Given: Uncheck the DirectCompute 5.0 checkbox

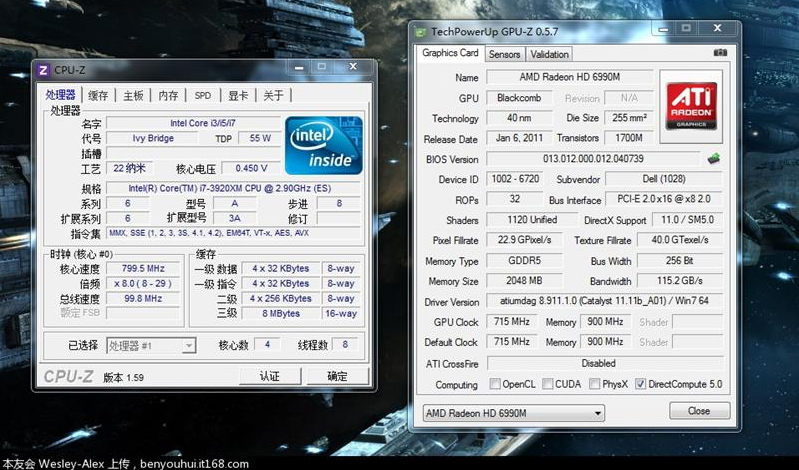Looking at the screenshot, I should tap(641, 383).
